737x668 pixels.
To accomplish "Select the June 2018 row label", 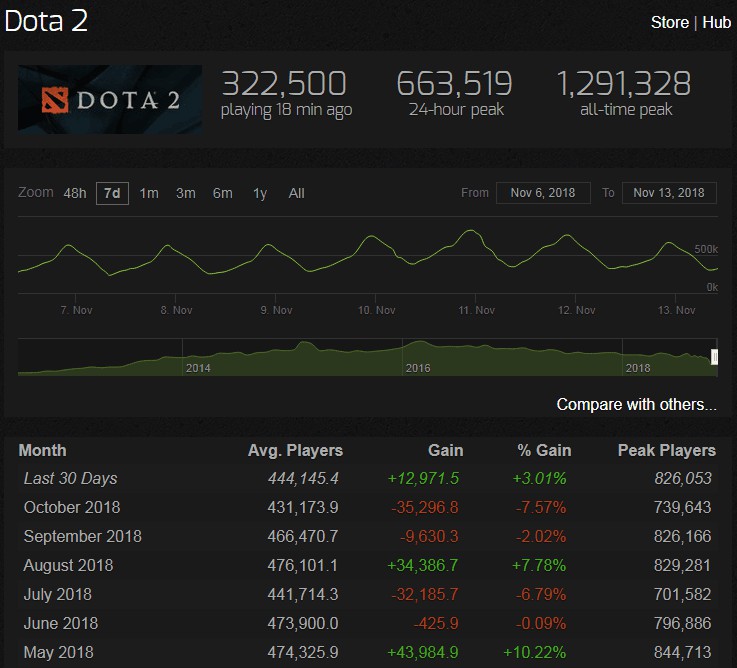I will point(61,623).
